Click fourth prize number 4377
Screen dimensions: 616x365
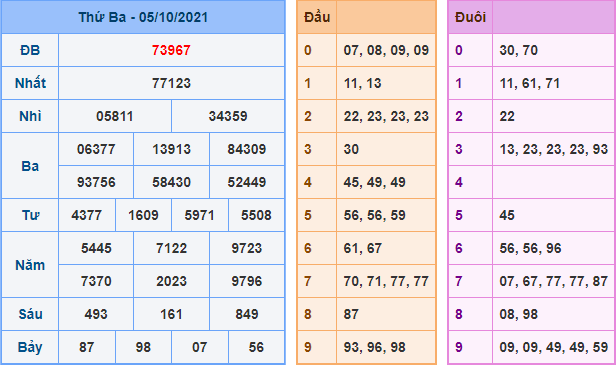click(86, 215)
